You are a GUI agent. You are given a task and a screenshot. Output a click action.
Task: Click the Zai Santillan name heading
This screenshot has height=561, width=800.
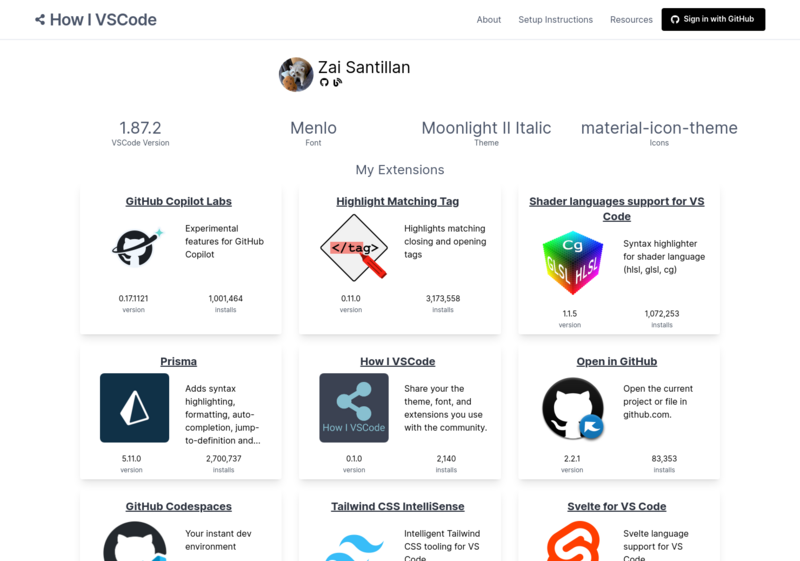(364, 67)
